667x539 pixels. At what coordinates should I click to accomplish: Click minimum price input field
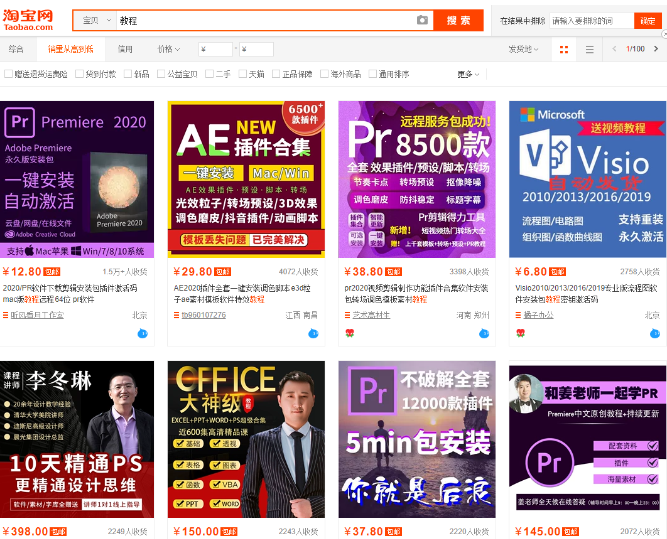click(x=216, y=49)
